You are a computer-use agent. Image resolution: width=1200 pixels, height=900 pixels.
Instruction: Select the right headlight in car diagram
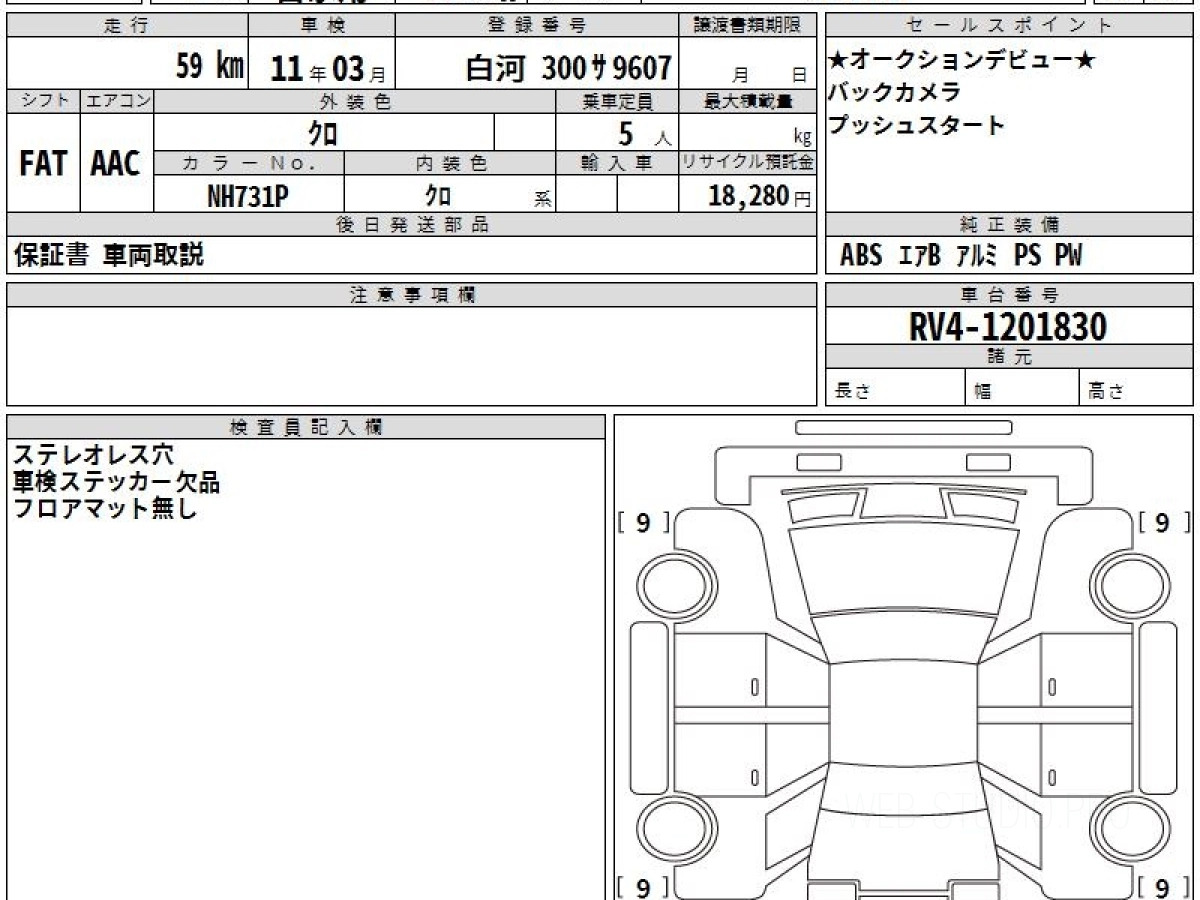pyautogui.click(x=981, y=507)
